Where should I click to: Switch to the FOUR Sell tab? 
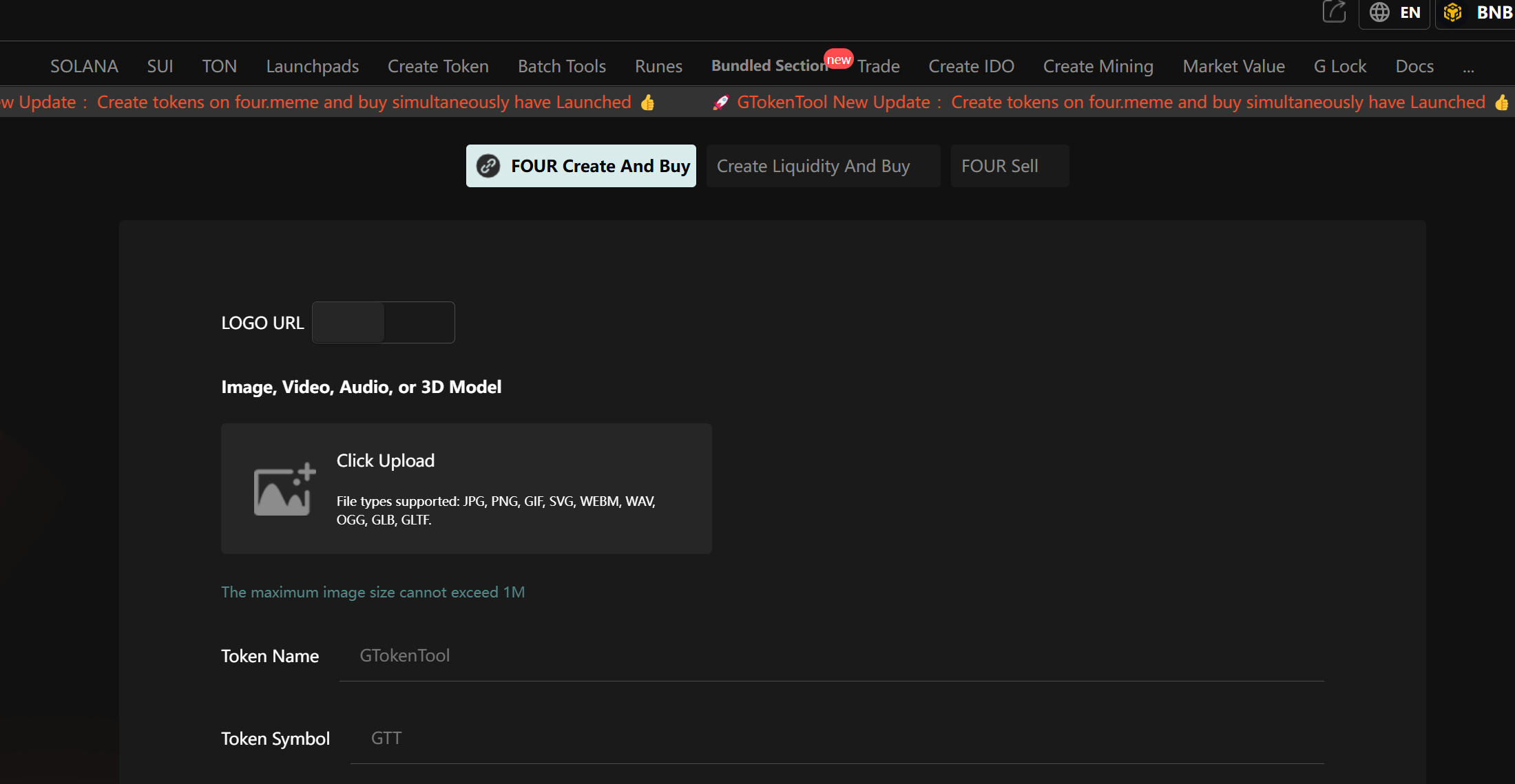(x=1000, y=166)
